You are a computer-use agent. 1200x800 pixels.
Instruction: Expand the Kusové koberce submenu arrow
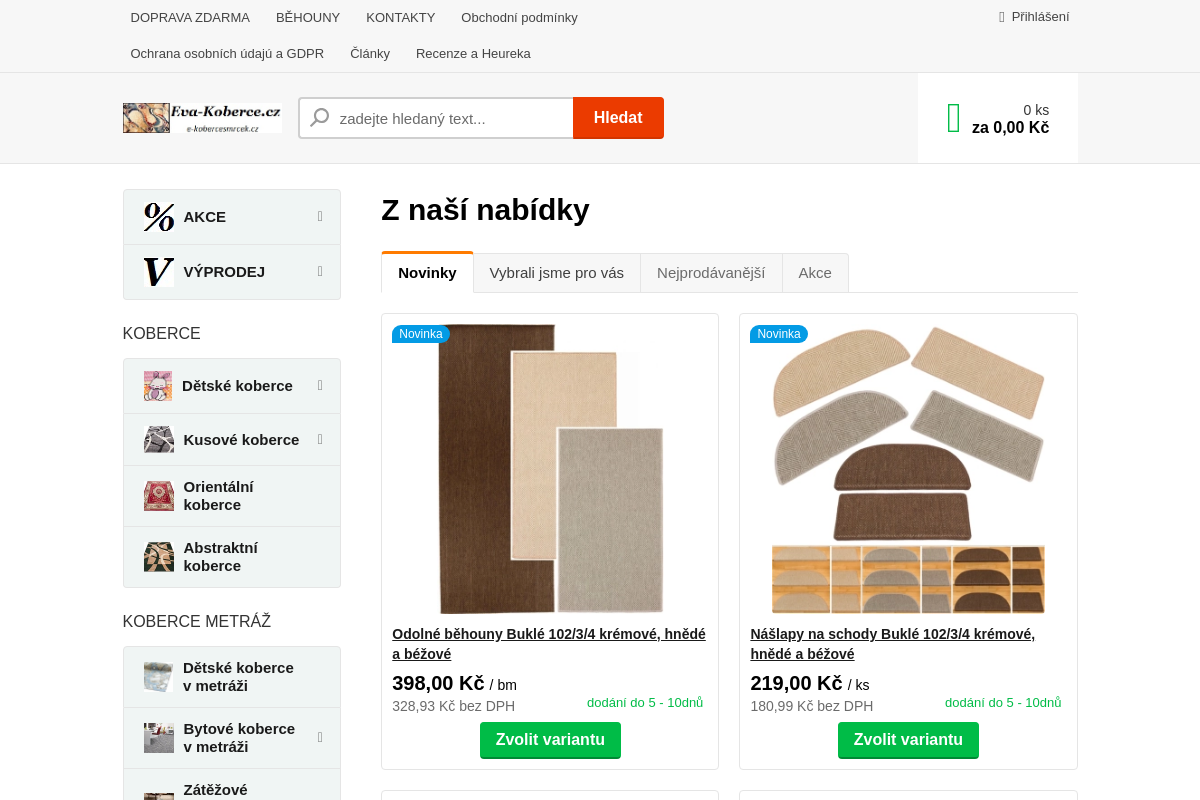coord(320,439)
